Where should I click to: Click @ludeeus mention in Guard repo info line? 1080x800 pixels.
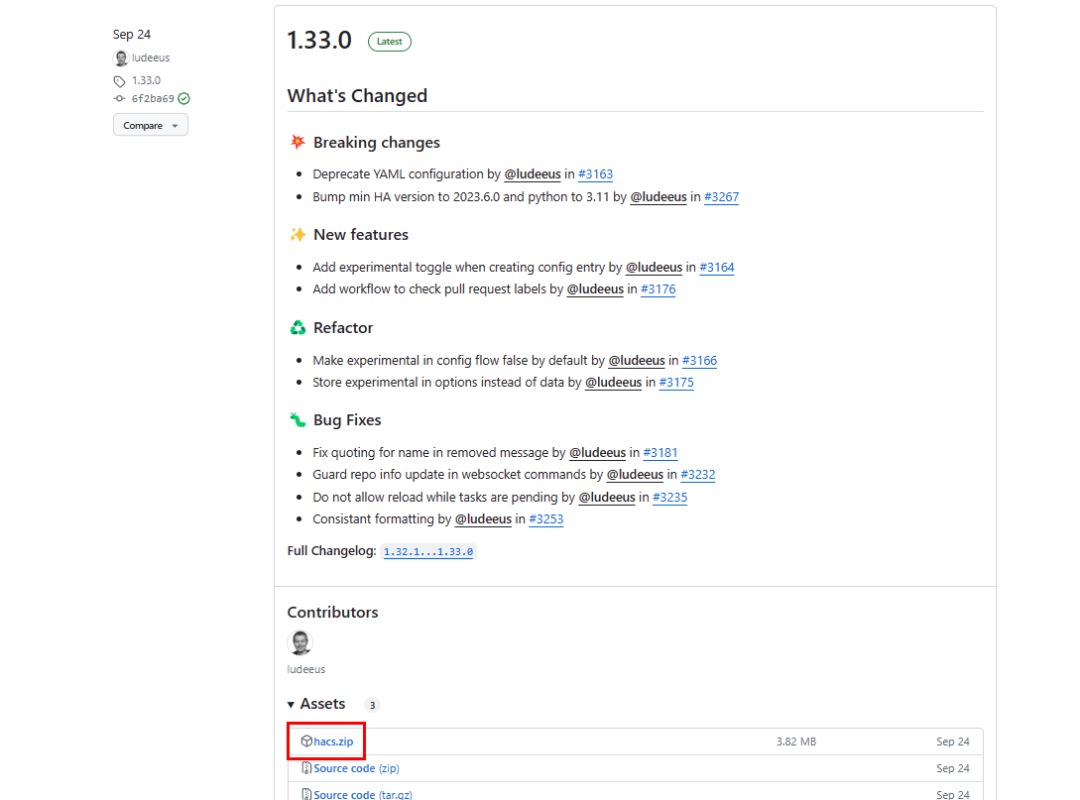(635, 475)
